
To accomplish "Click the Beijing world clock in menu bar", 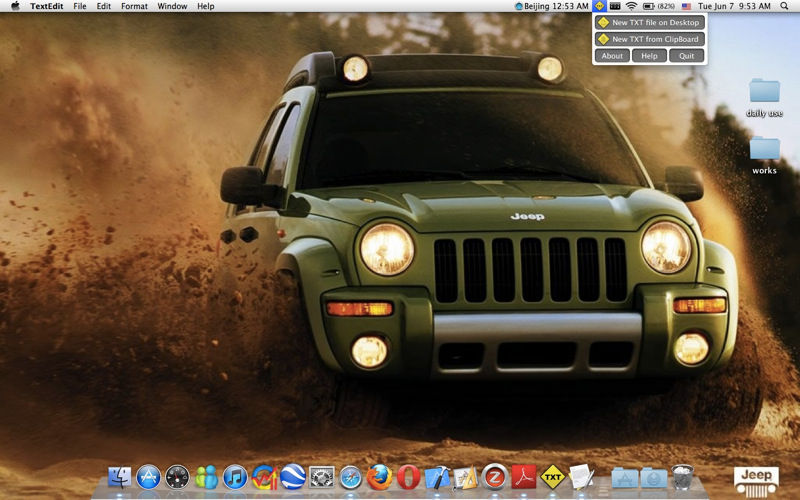I will pyautogui.click(x=552, y=6).
